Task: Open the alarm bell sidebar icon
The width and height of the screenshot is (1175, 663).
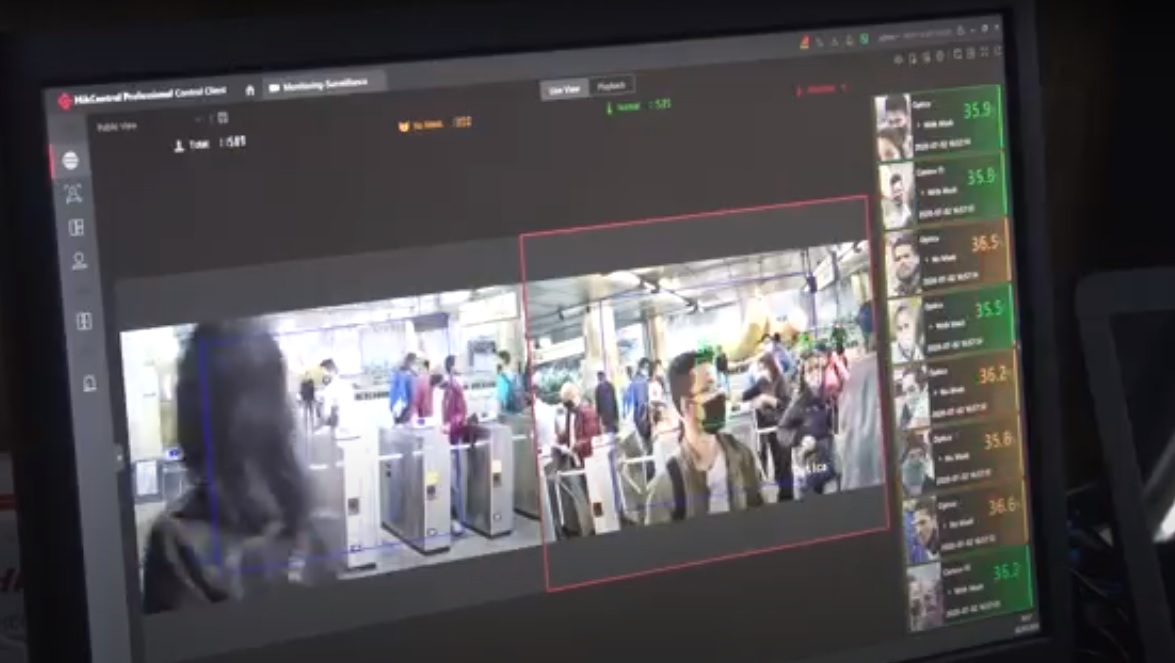Action: point(89,384)
